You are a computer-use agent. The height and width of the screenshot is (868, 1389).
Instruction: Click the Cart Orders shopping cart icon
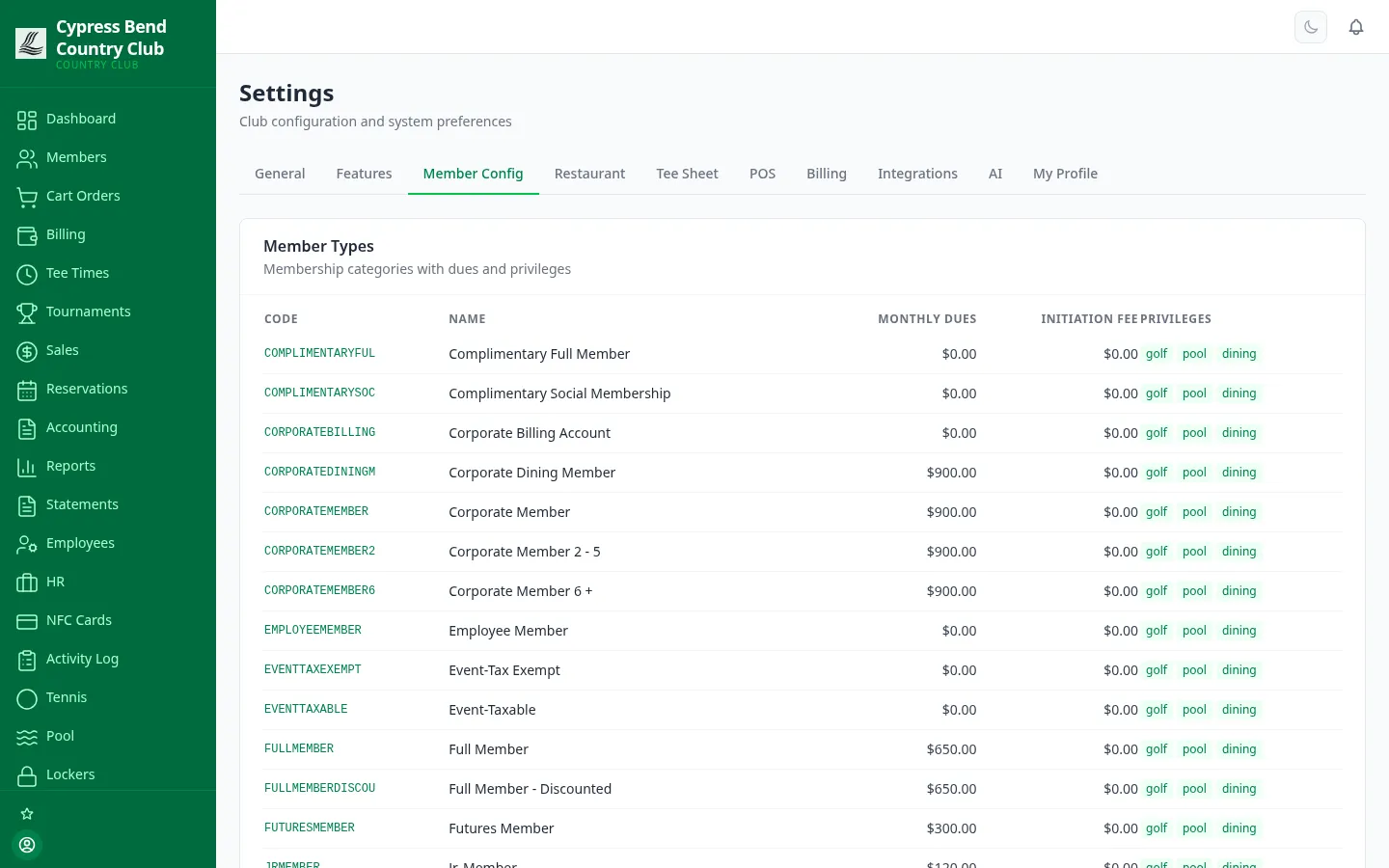coord(27,197)
